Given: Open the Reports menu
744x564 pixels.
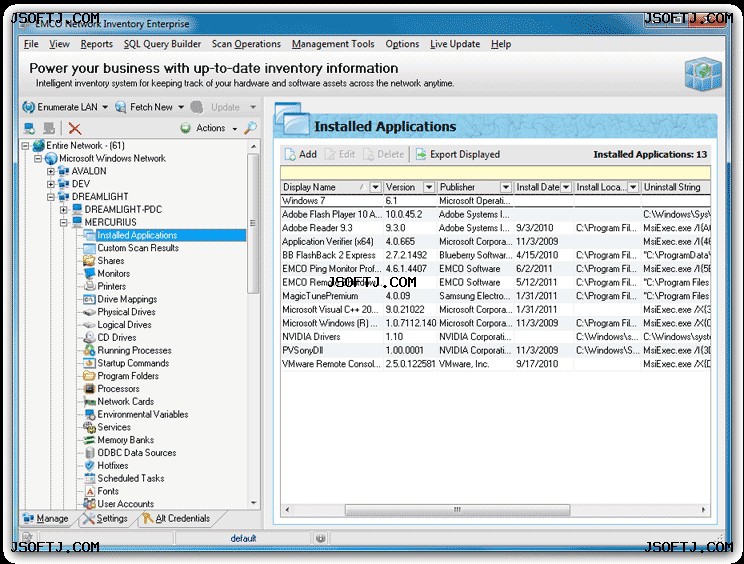Looking at the screenshot, I should [x=96, y=44].
